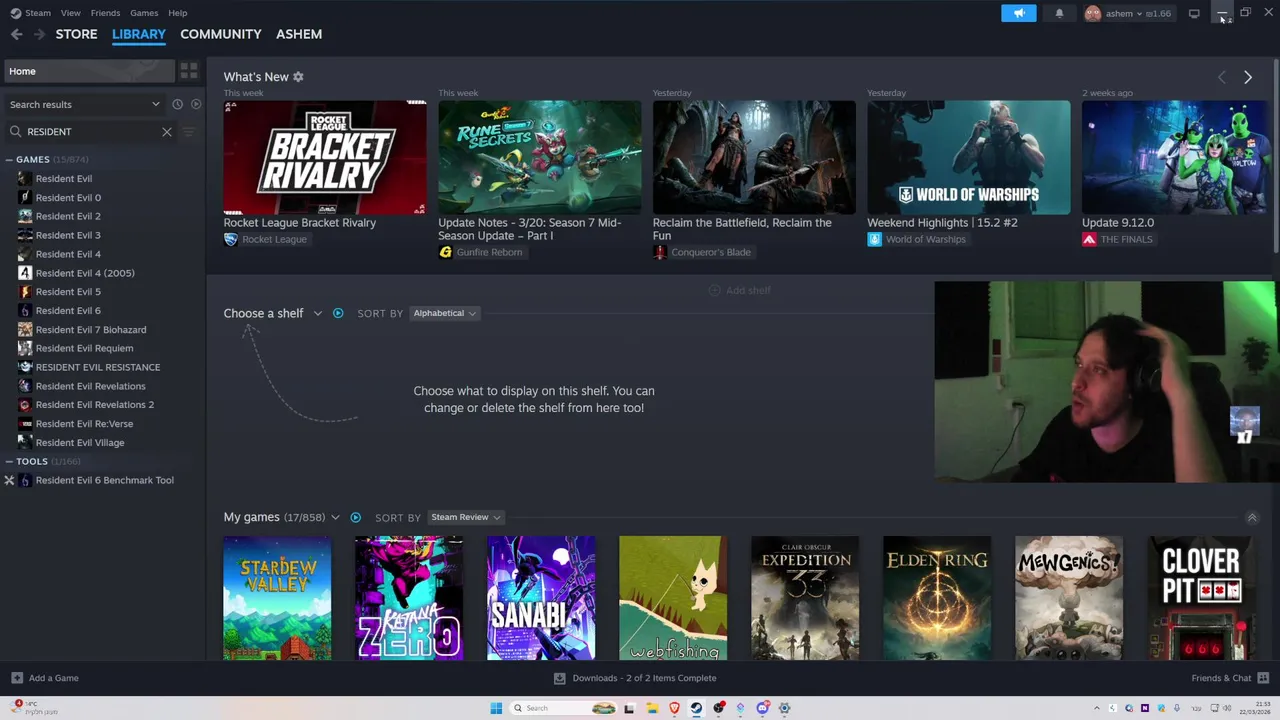
Task: Select Resident Evil Requiem in list
Action: [x=84, y=348]
